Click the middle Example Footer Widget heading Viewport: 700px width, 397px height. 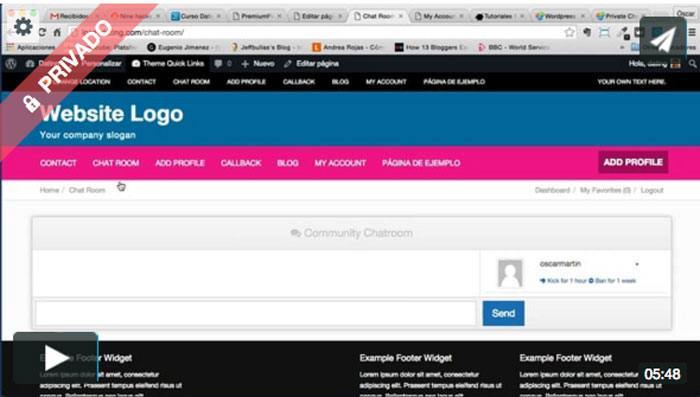tap(405, 358)
